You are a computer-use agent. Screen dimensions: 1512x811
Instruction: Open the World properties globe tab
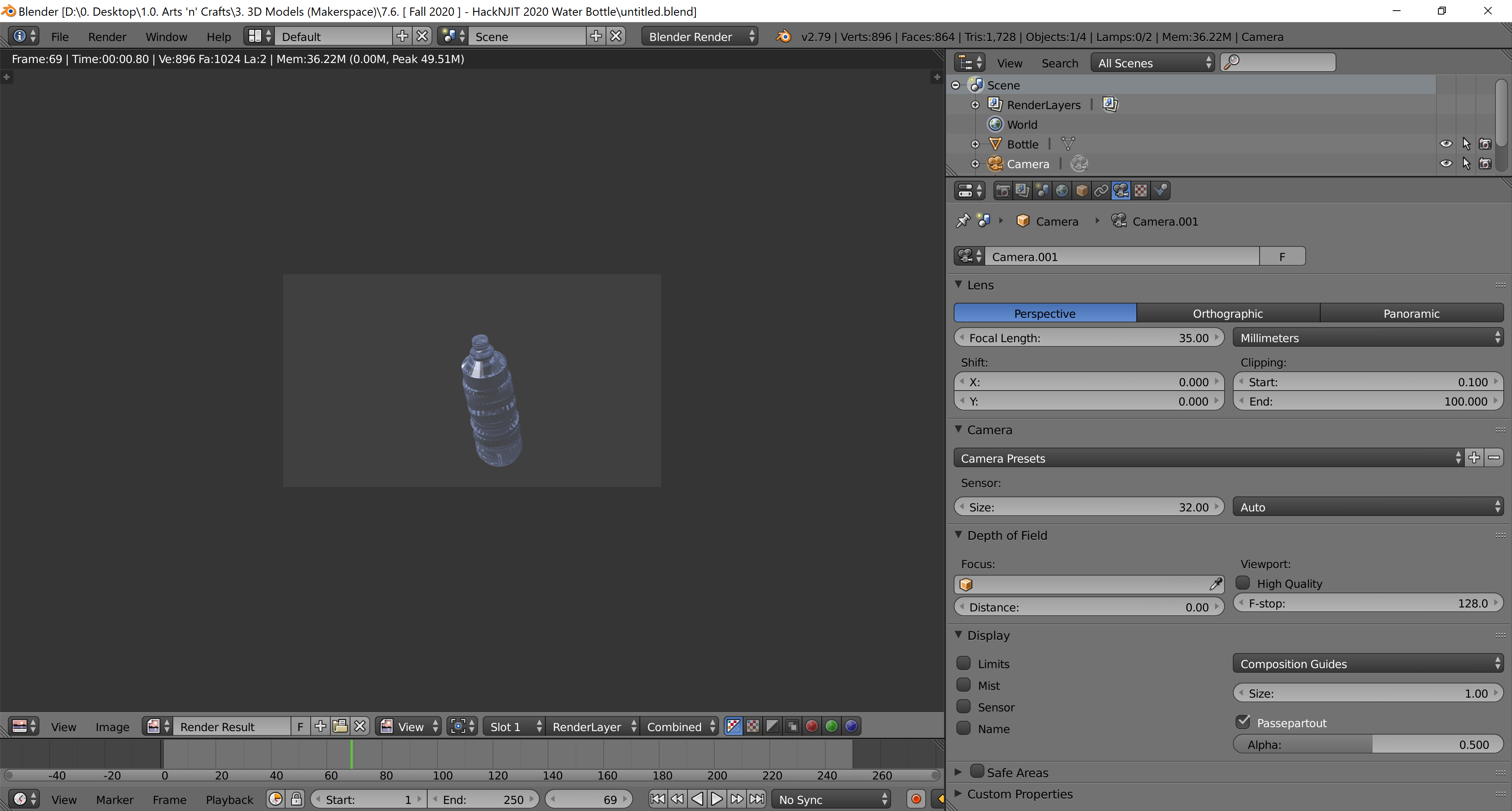click(x=1062, y=191)
